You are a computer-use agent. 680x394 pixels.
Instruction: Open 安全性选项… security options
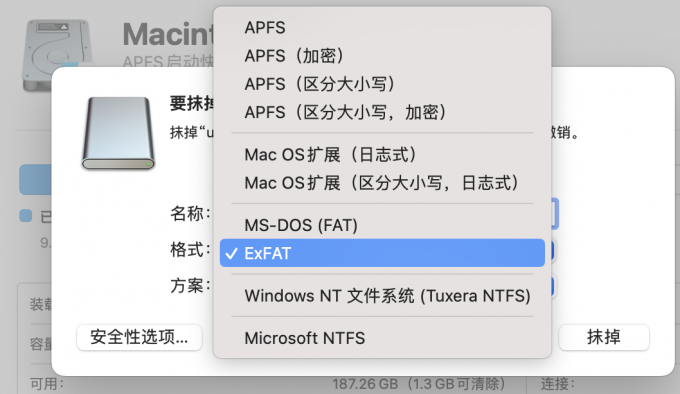[x=139, y=337]
